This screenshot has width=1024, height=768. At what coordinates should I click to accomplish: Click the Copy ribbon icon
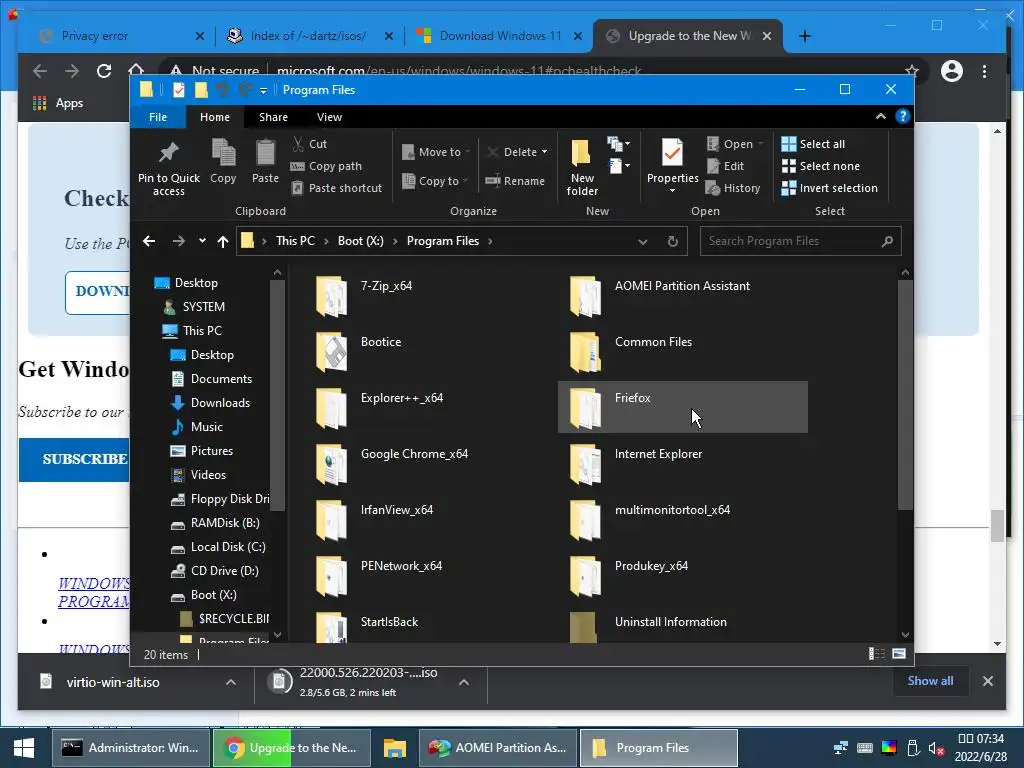(x=223, y=153)
